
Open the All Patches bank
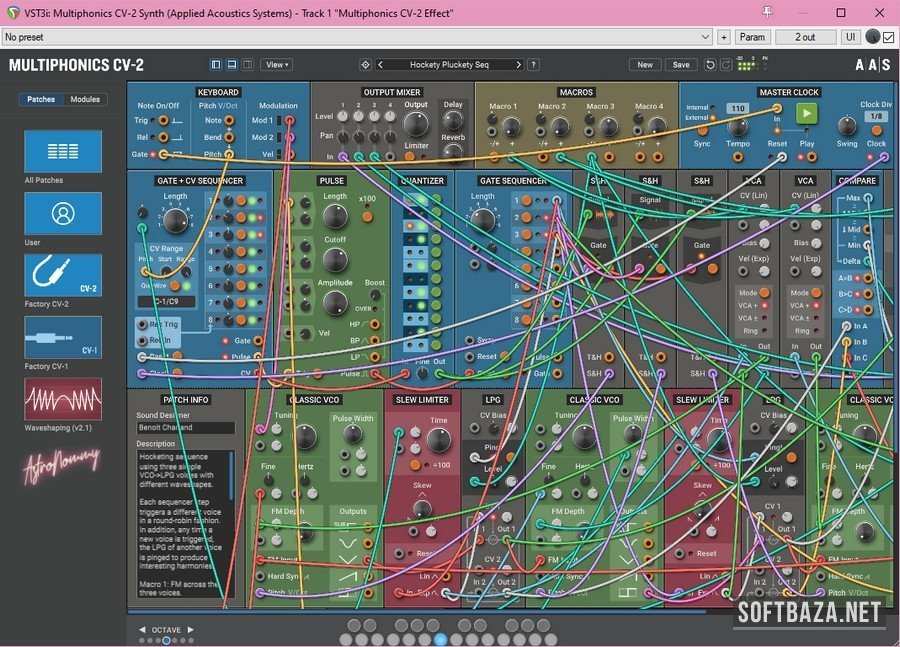[x=63, y=151]
